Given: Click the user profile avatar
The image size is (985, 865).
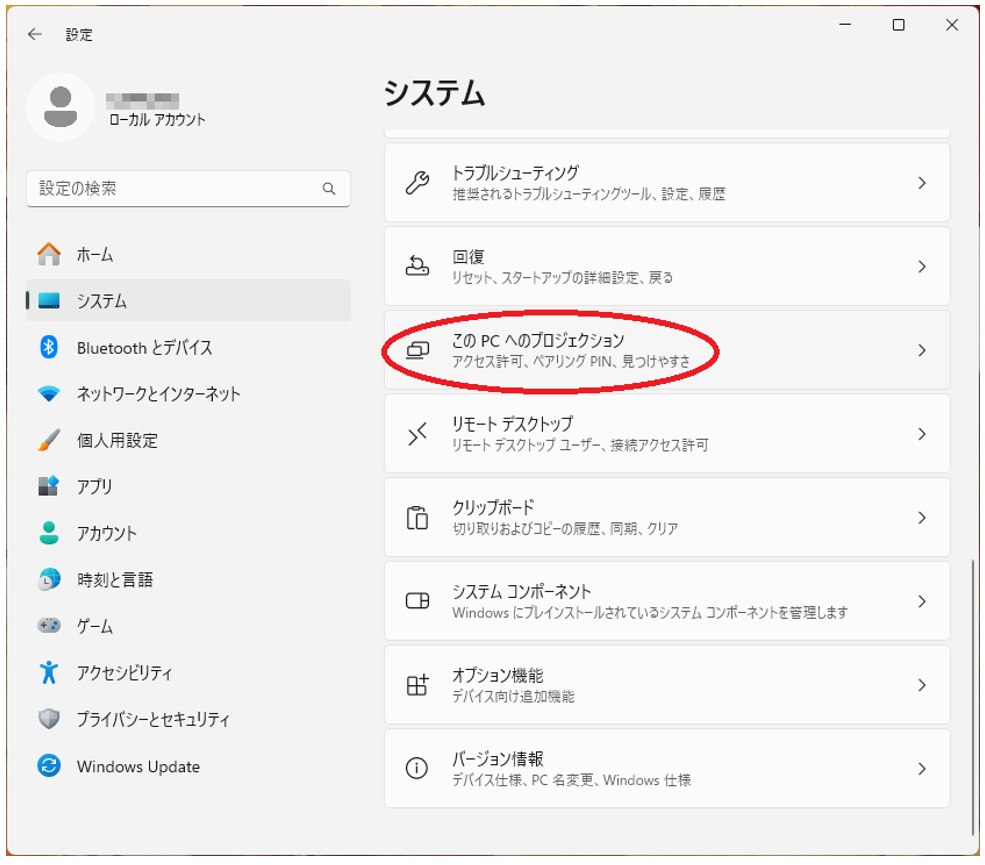Looking at the screenshot, I should click(x=60, y=107).
